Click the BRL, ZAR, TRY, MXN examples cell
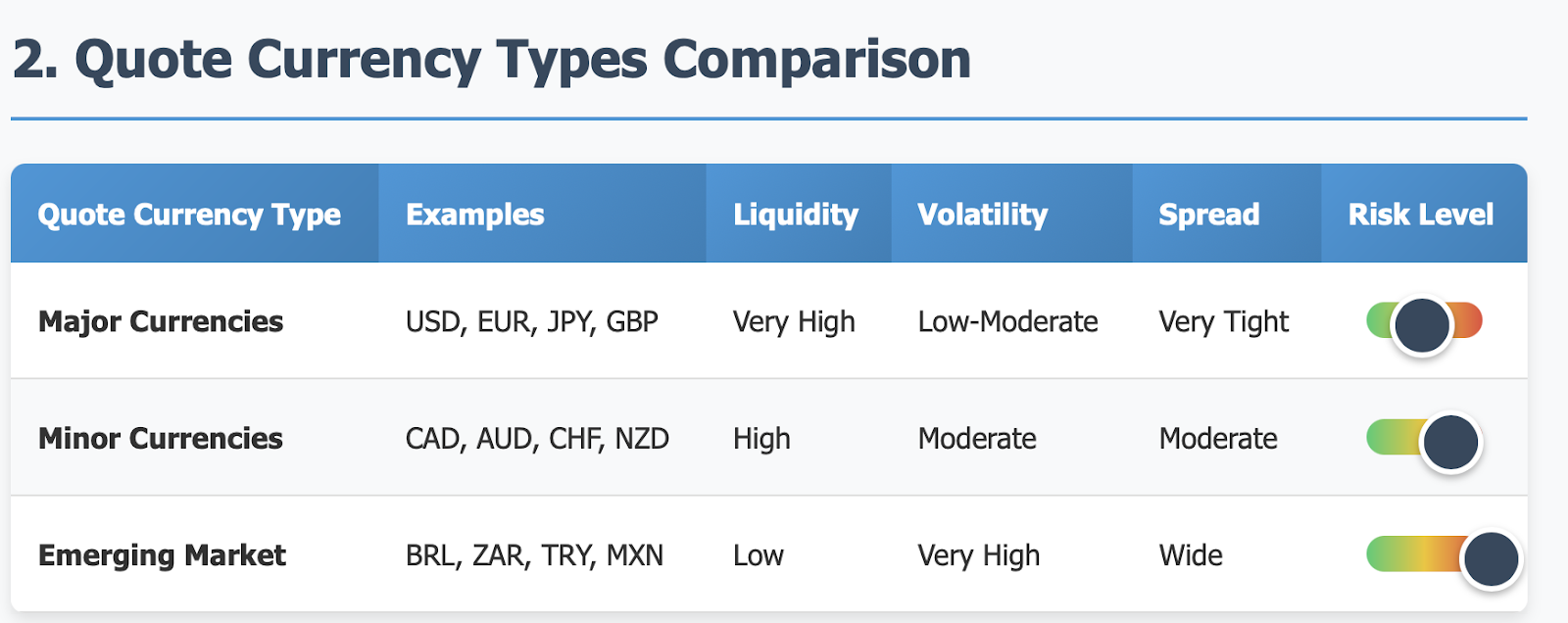The image size is (1568, 623). 534,555
